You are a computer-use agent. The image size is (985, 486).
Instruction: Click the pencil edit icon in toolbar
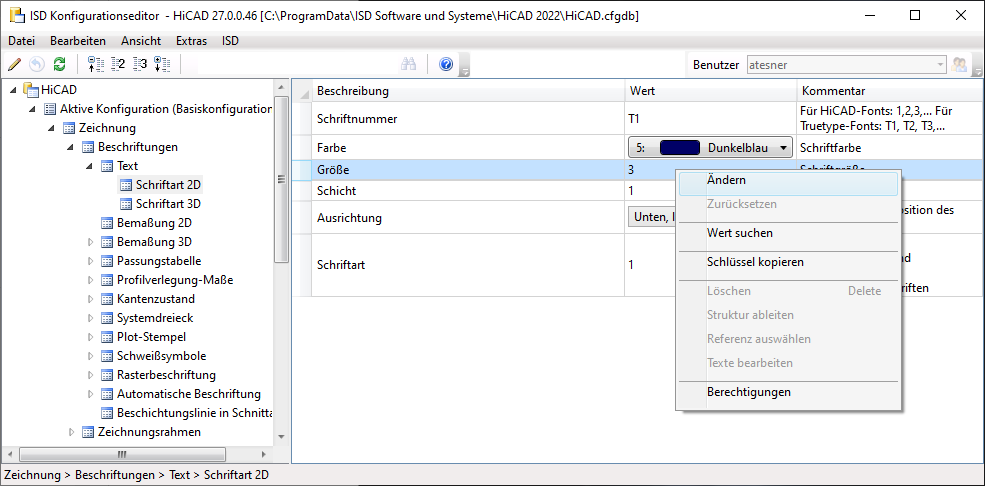(14, 64)
